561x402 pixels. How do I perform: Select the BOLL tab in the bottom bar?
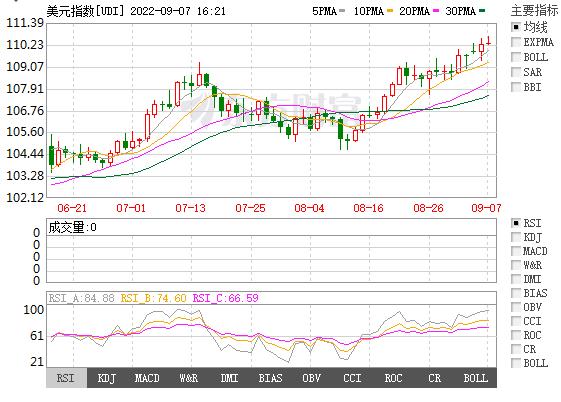[476, 378]
